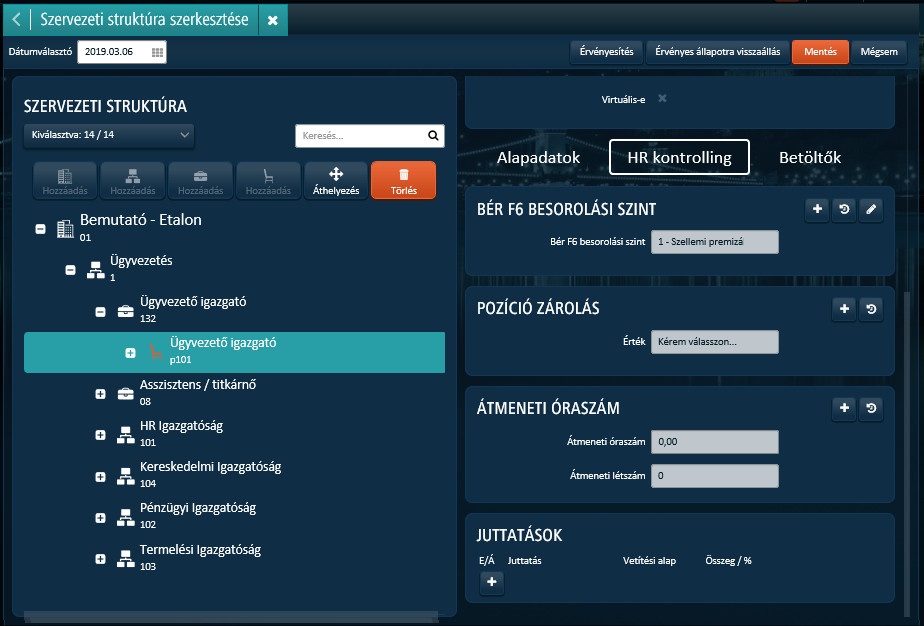
Task: Select the Pénzügyi Igazgatóság label
Action: pos(198,508)
